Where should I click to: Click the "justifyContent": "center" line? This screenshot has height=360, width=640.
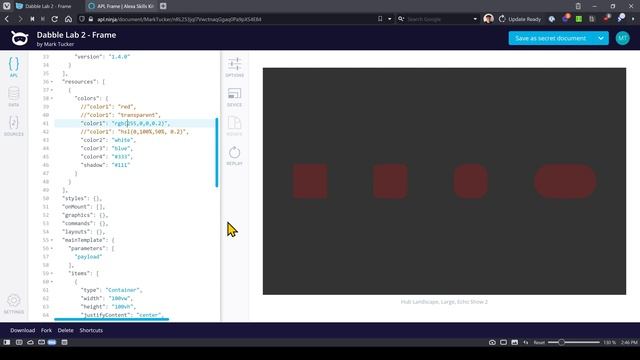tap(122, 315)
